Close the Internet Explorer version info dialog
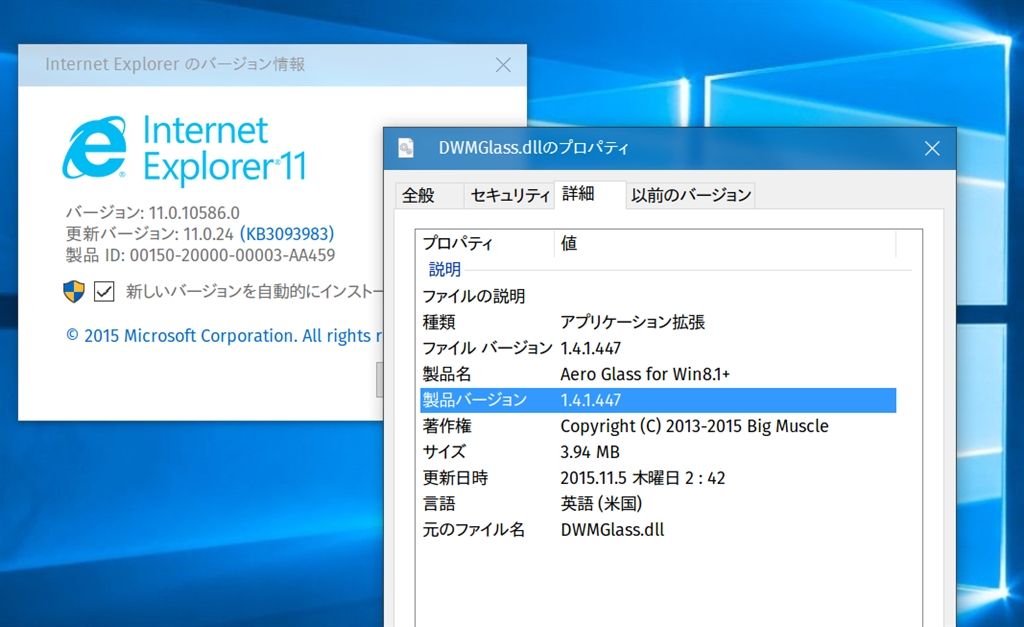 coord(503,65)
